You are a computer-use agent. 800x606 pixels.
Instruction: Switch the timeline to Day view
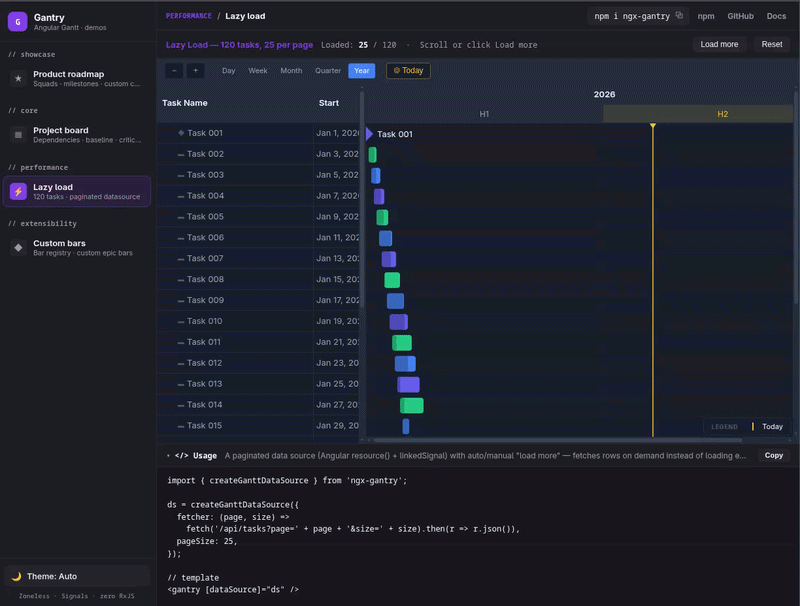coord(229,70)
